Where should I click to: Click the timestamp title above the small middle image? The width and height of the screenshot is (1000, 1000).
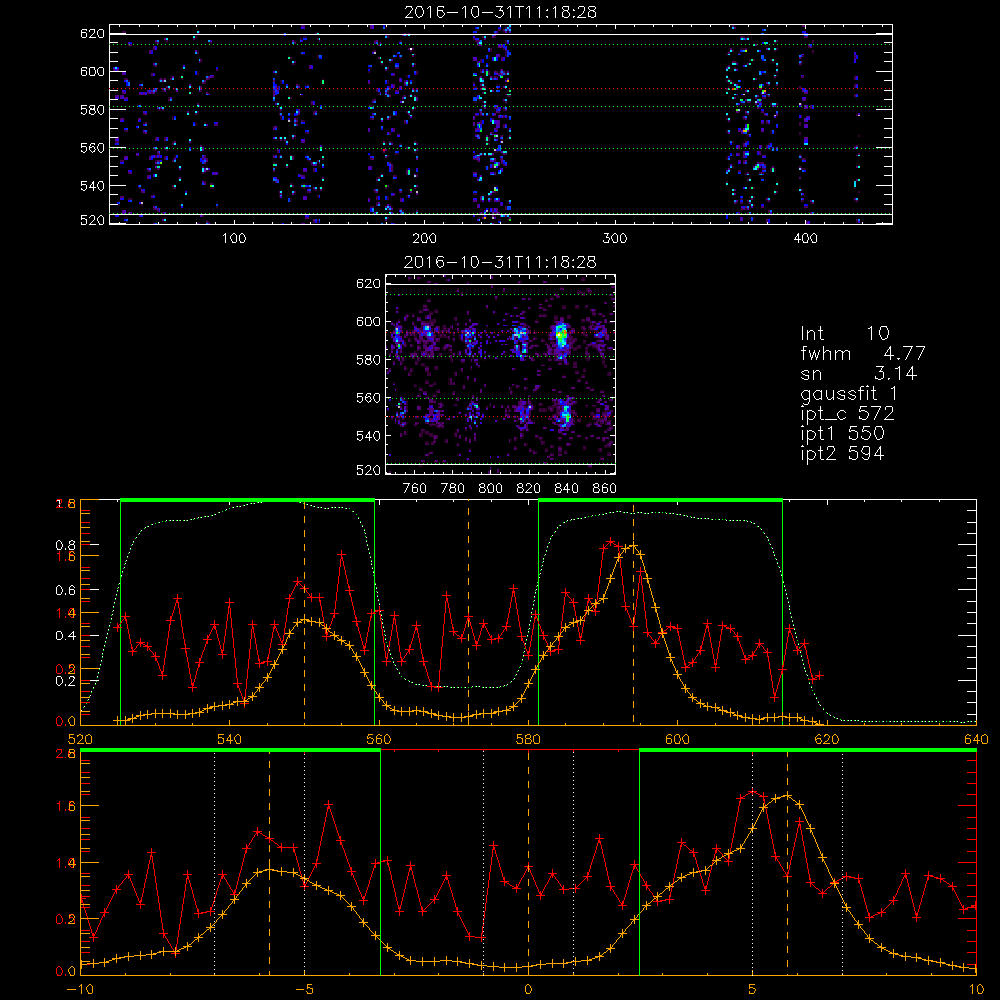click(x=501, y=262)
